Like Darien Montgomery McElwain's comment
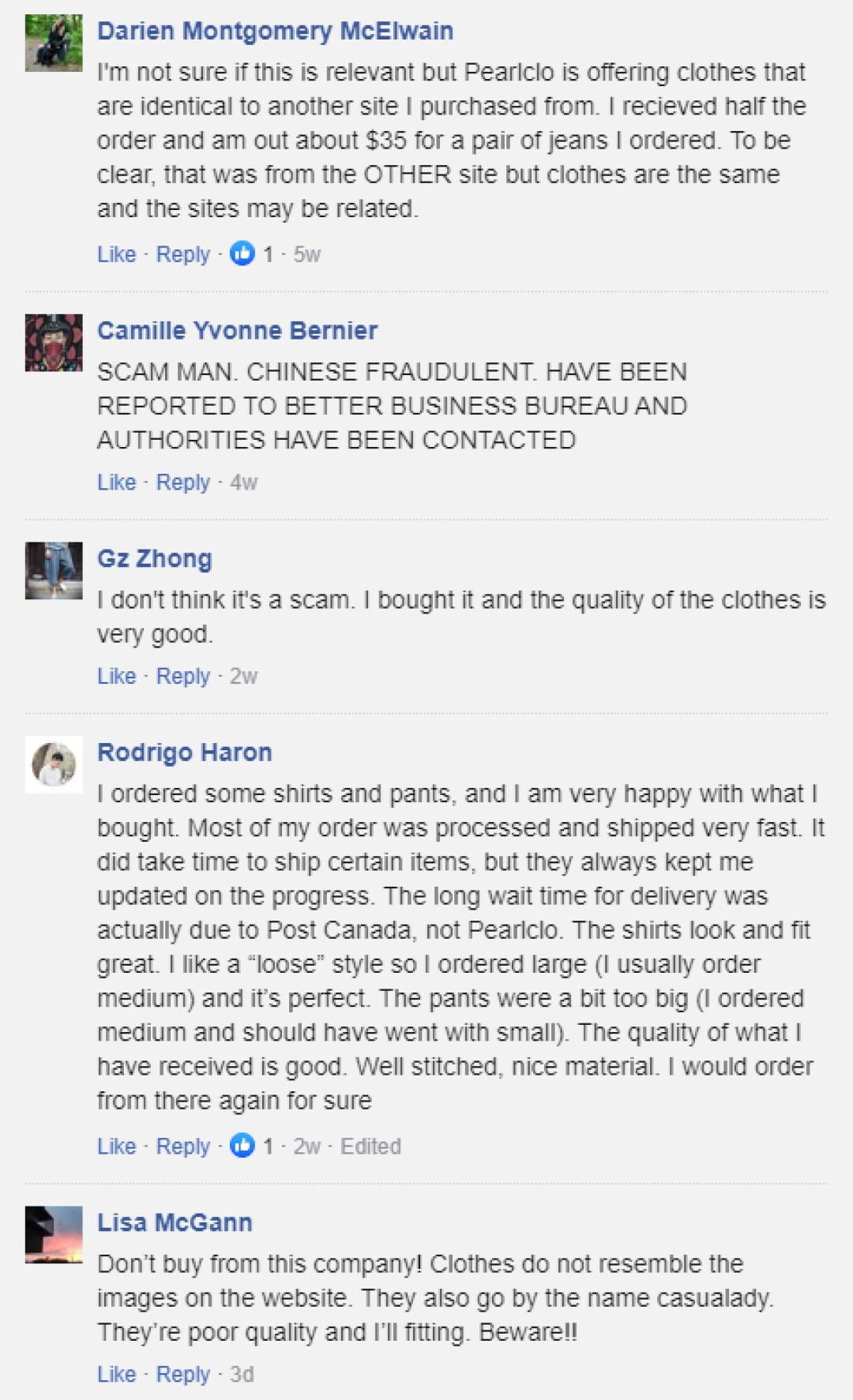The height and width of the screenshot is (1400, 853). (x=116, y=254)
